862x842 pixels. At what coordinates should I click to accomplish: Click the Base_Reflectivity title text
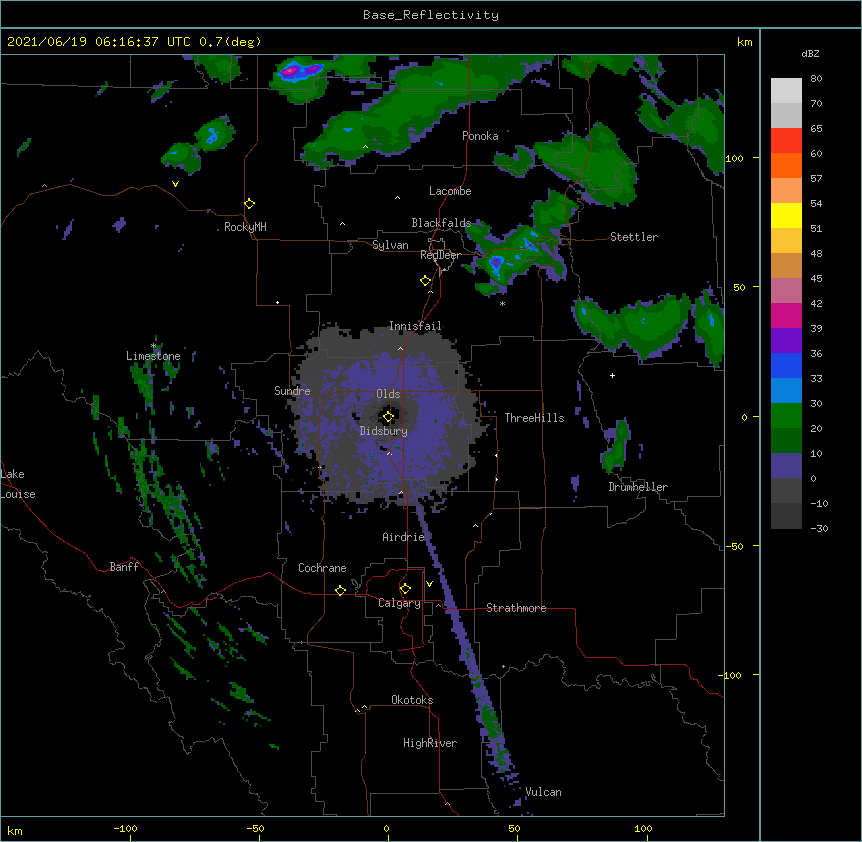point(431,15)
